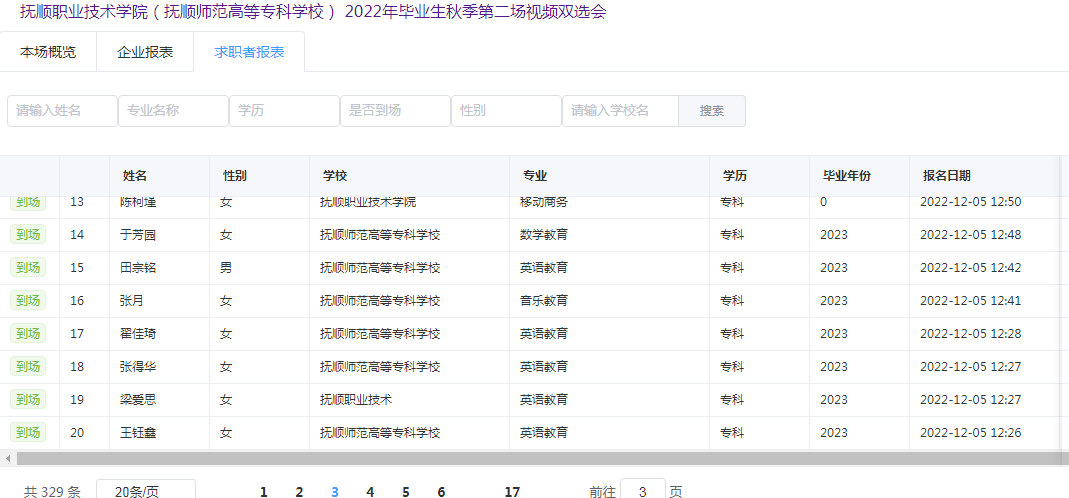The width and height of the screenshot is (1069, 498).
Task: Click the 请输入姓名 name input field
Action: point(62,111)
